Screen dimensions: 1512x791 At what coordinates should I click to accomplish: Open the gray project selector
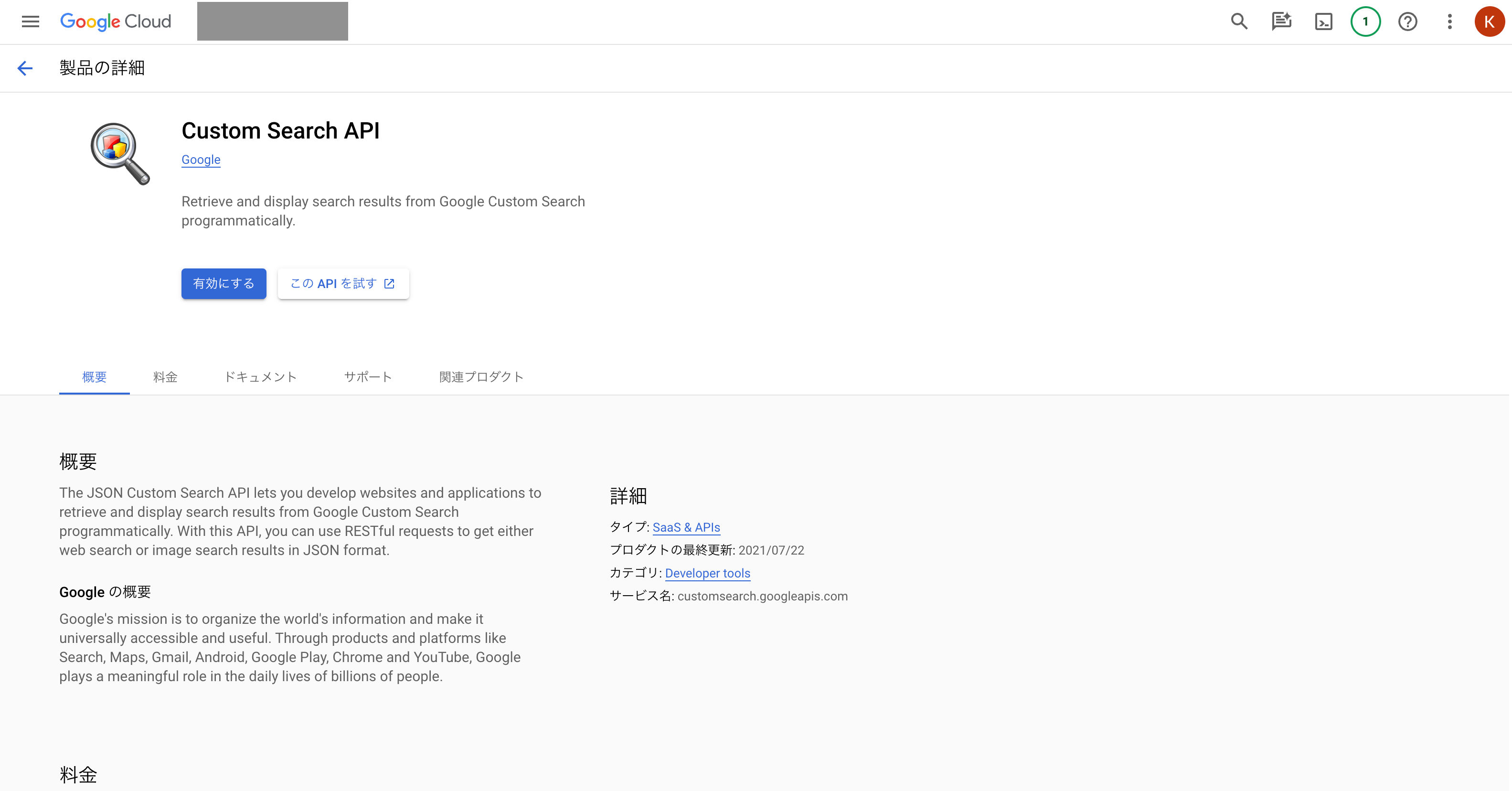272,21
